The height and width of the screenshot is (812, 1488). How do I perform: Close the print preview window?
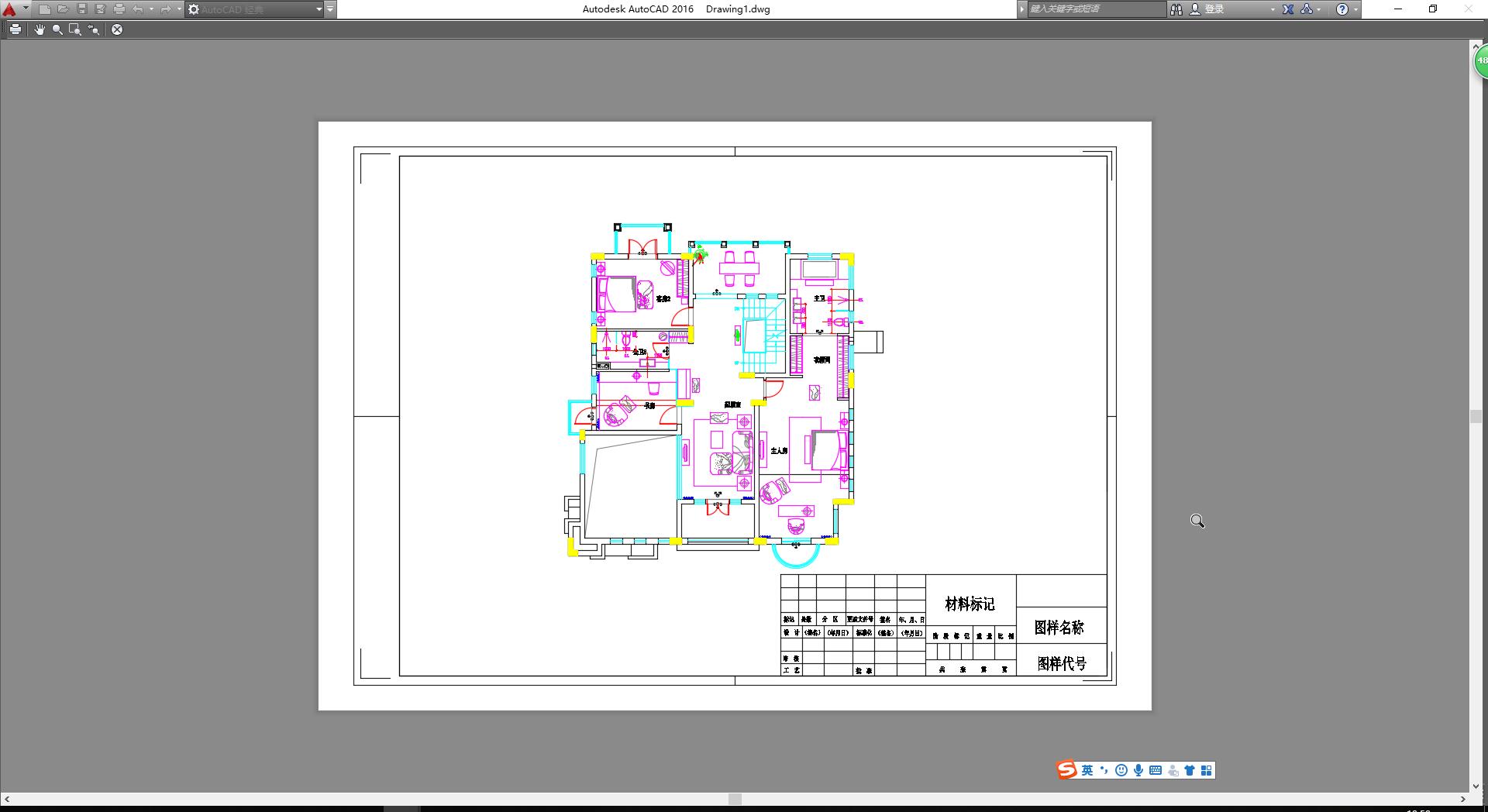point(117,29)
